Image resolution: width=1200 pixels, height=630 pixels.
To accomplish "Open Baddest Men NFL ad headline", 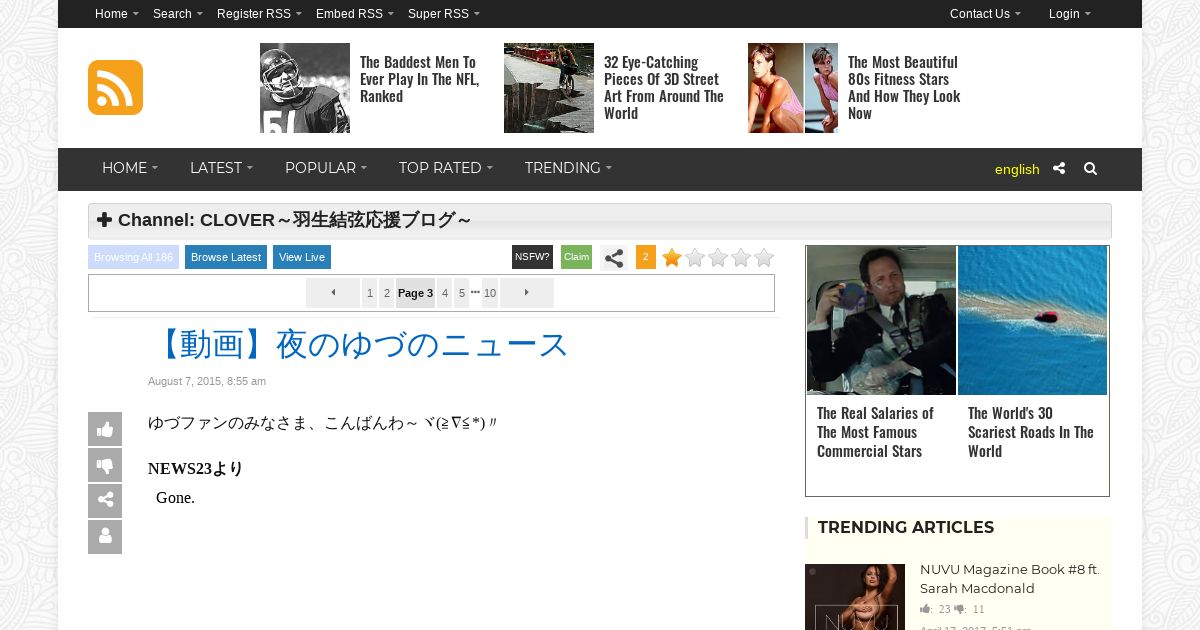I will pyautogui.click(x=420, y=79).
